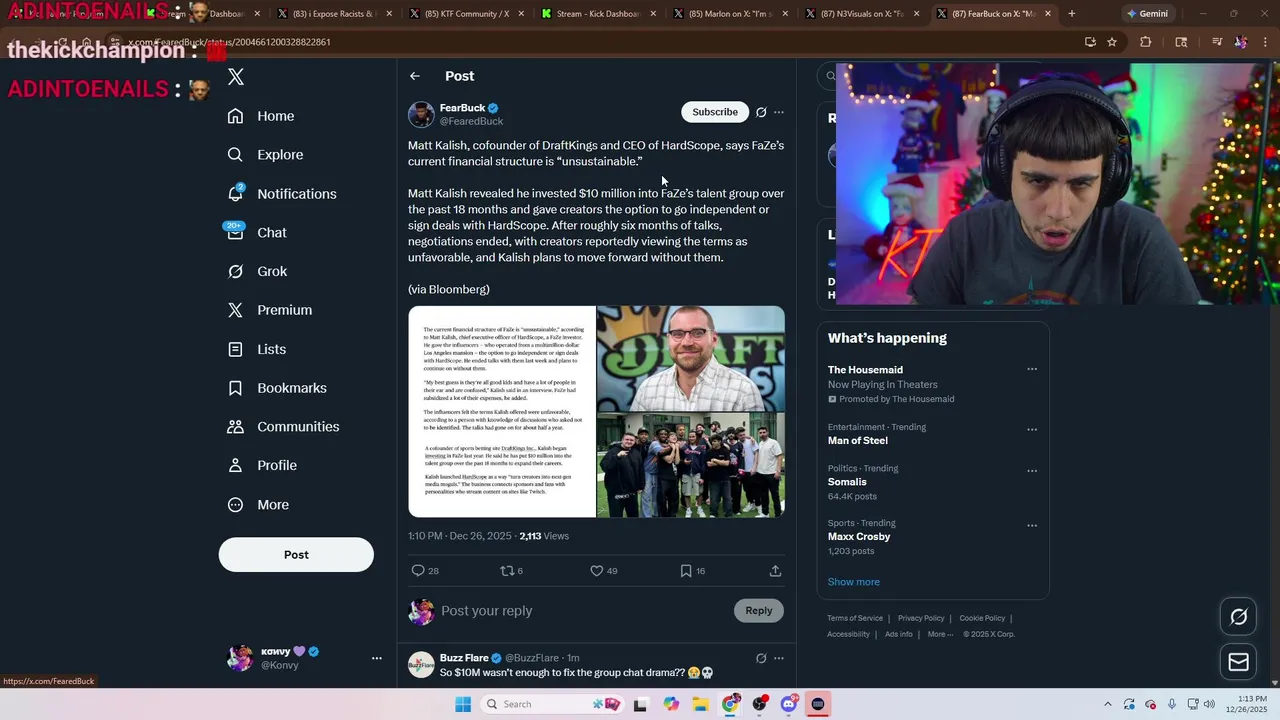Subscribe to FearBuck
The width and height of the screenshot is (1280, 720).
(x=715, y=112)
